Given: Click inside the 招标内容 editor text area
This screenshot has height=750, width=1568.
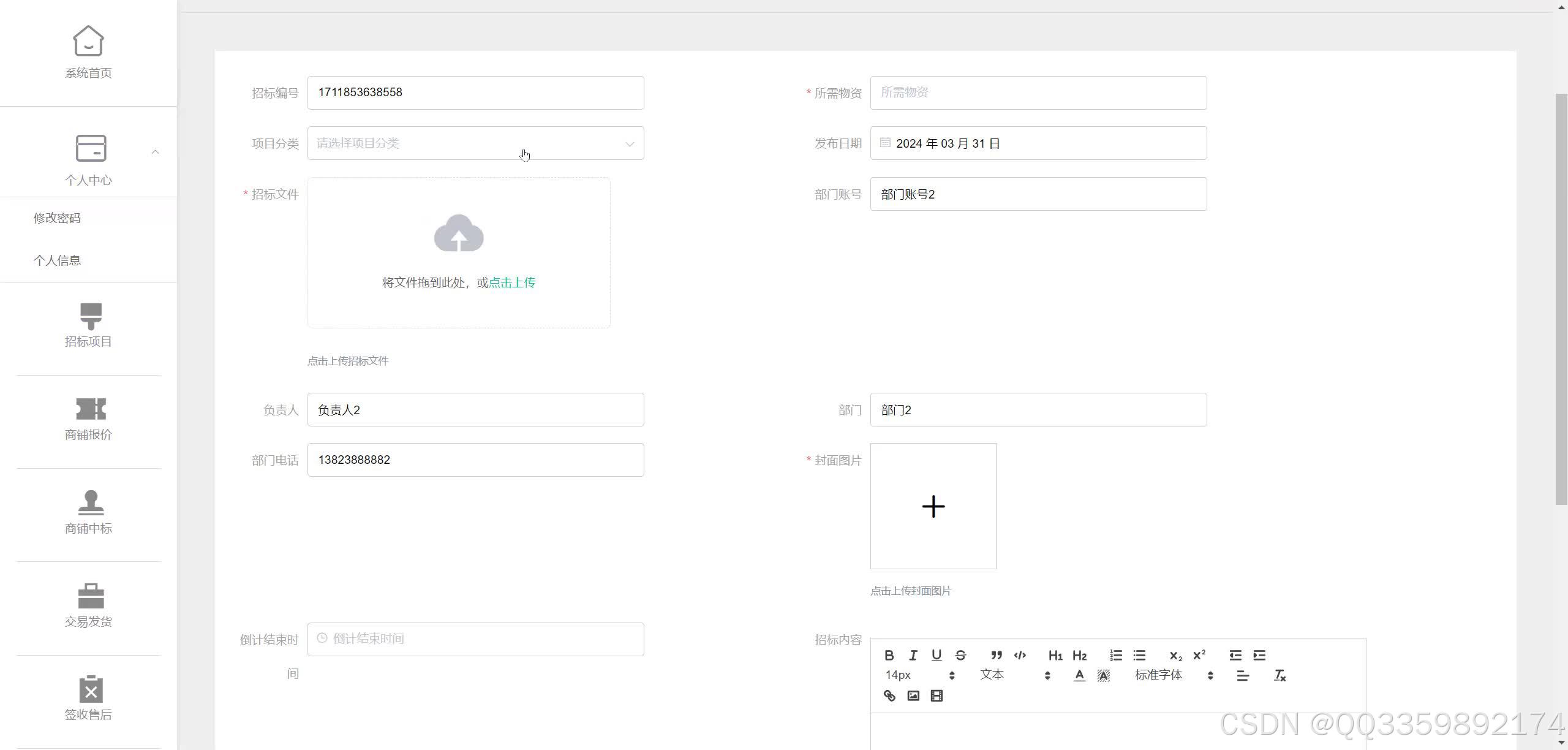Looking at the screenshot, I should (1118, 732).
